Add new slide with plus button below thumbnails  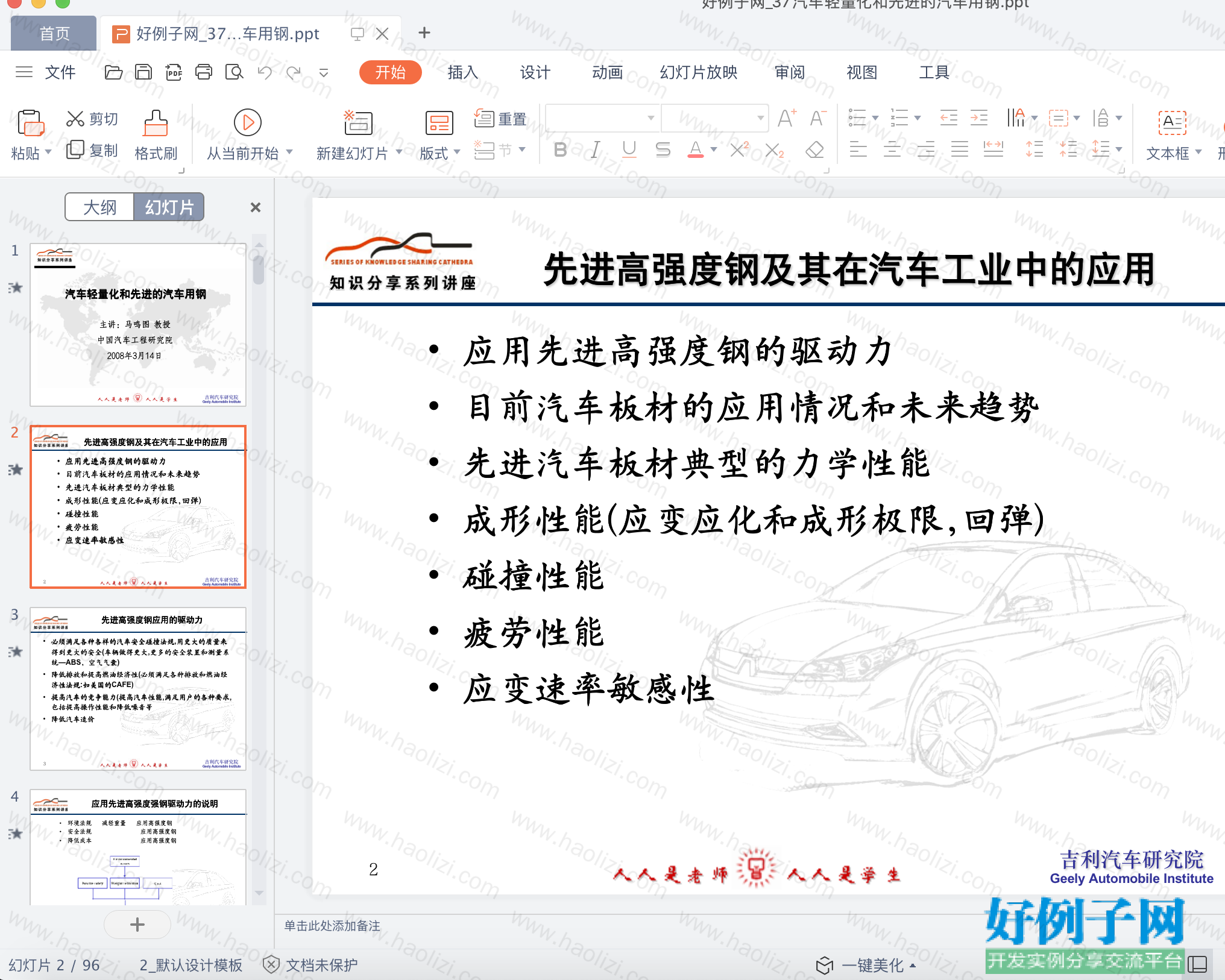(137, 925)
